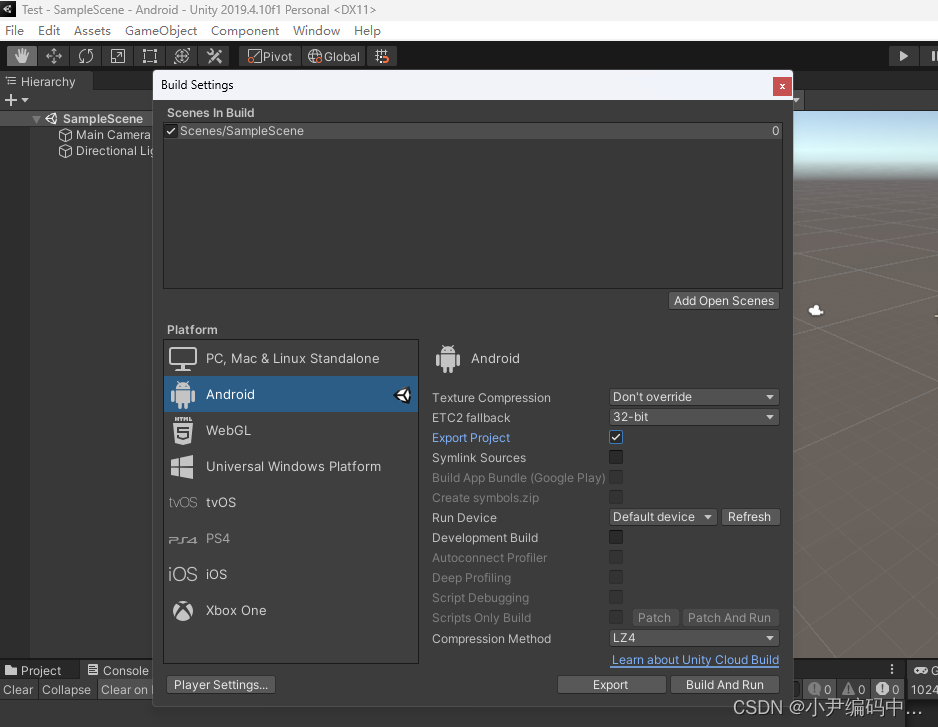Toggle Deep Profiling checkbox
The image size is (938, 727).
[x=616, y=577]
